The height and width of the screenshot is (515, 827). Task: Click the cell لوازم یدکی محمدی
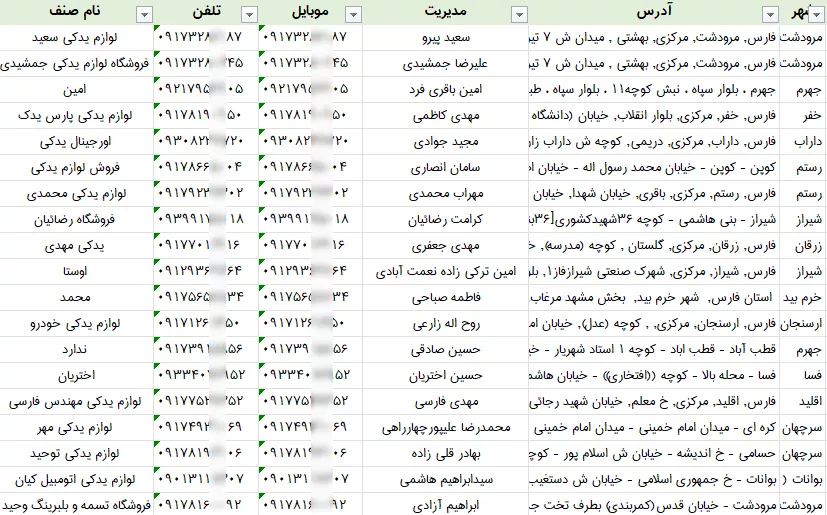(x=76, y=193)
